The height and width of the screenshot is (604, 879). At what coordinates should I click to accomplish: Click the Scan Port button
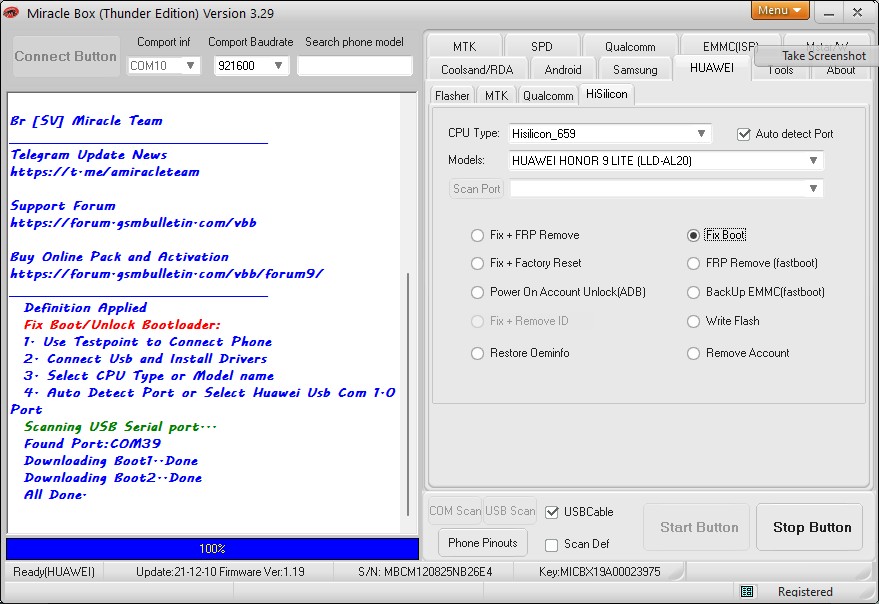476,189
